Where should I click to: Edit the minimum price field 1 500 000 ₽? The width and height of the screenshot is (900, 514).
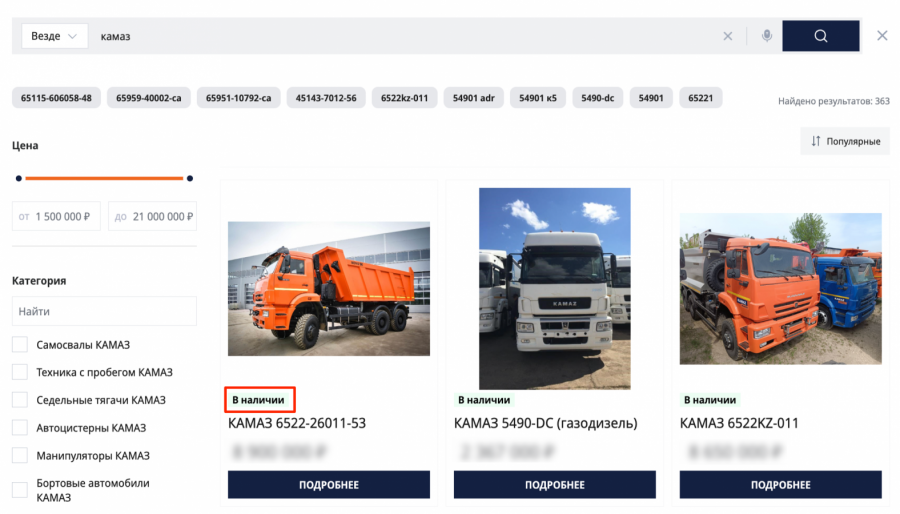pyautogui.click(x=56, y=216)
